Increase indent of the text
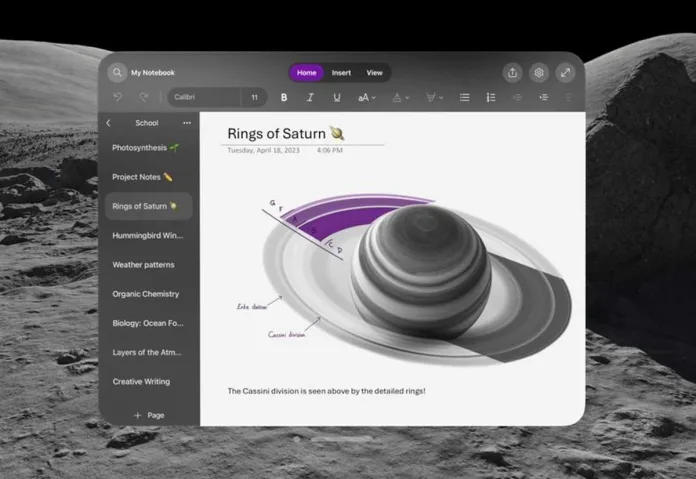The height and width of the screenshot is (479, 696). (x=544, y=97)
